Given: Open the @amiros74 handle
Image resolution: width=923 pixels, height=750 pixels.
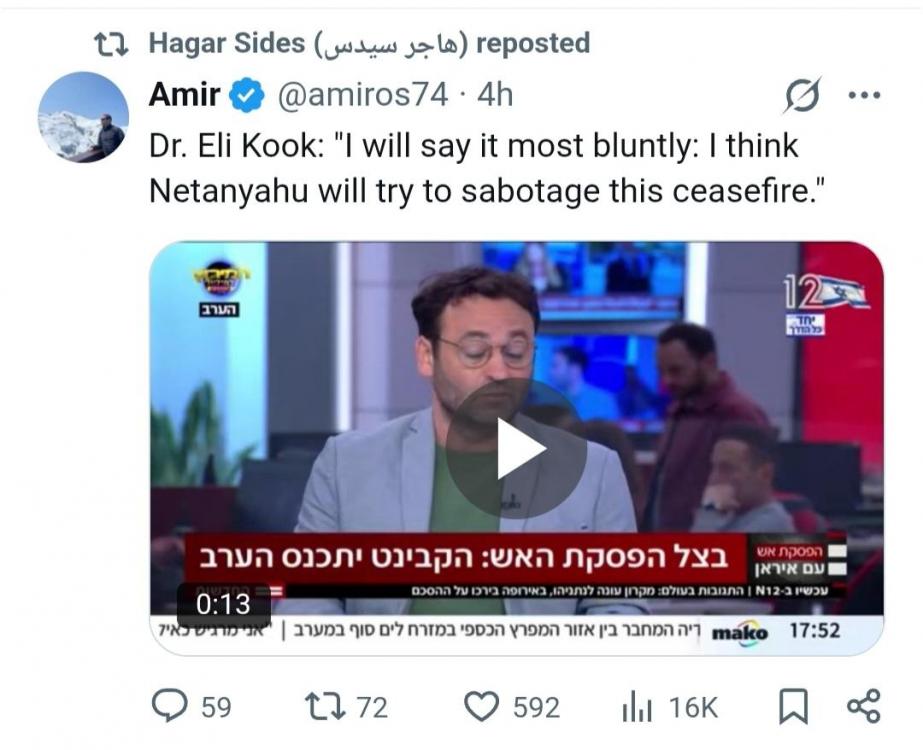Looking at the screenshot, I should coord(363,95).
